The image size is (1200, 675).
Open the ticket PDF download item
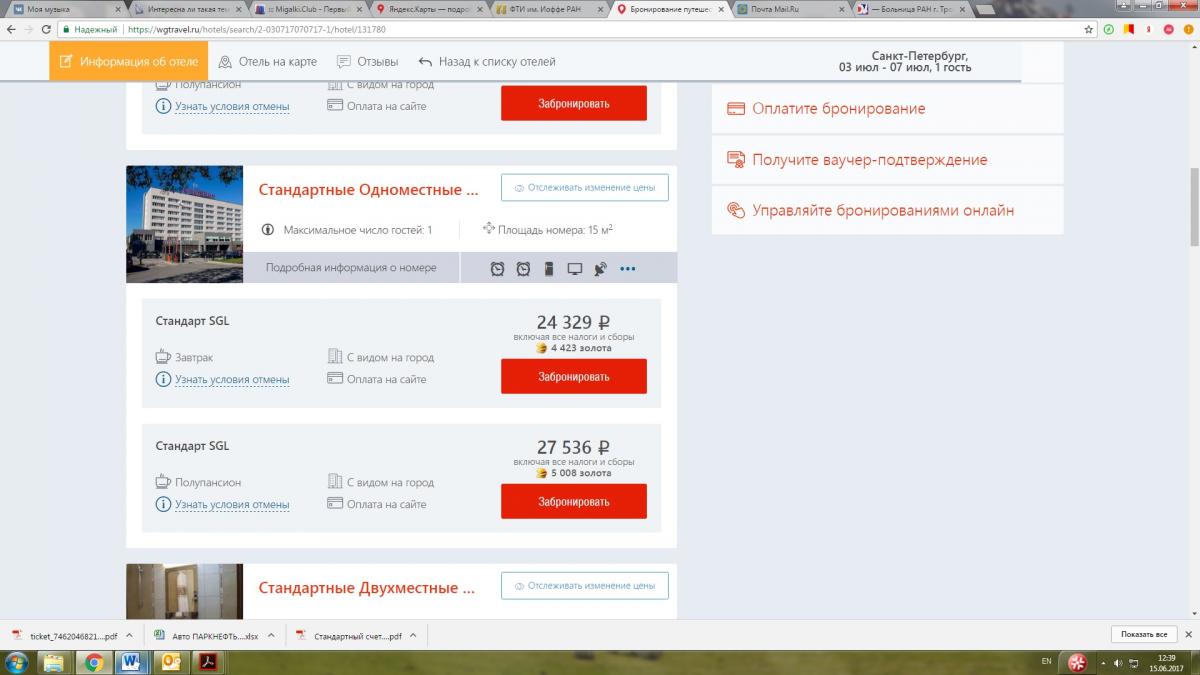pos(65,636)
